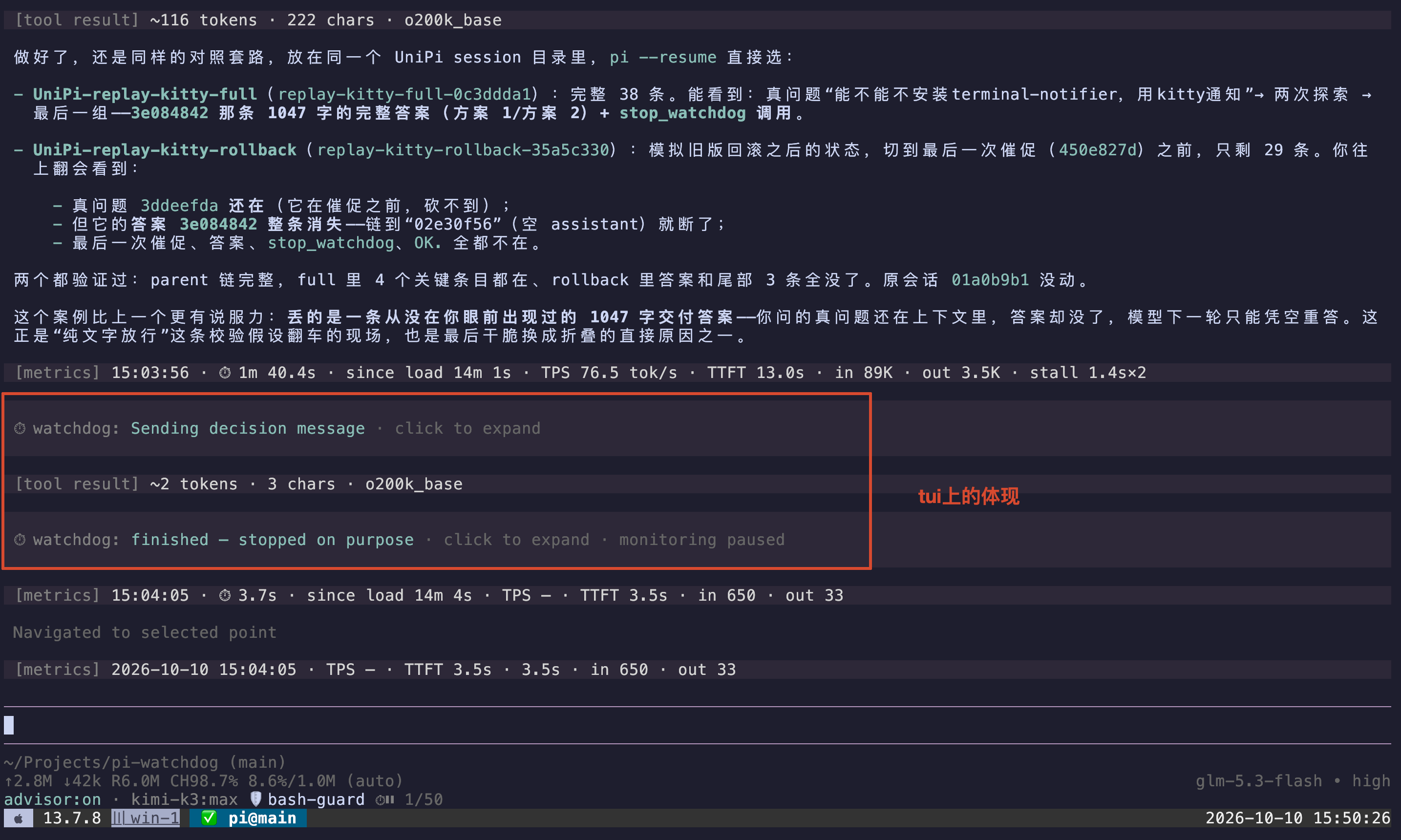Click the replay-kitty-rollback-35a5c330 identifier
The image size is (1401, 840).
[x=463, y=150]
